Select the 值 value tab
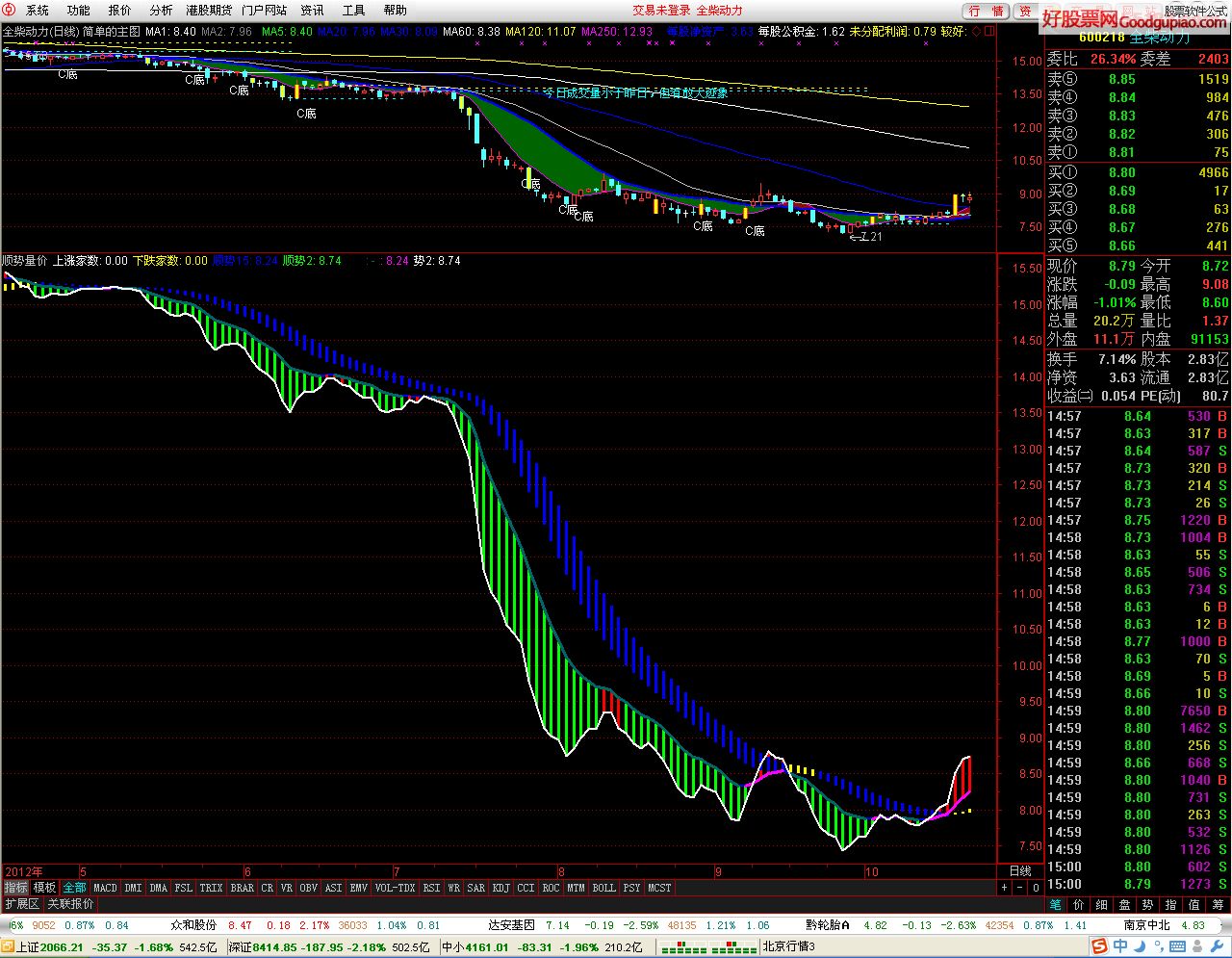 tap(1193, 905)
